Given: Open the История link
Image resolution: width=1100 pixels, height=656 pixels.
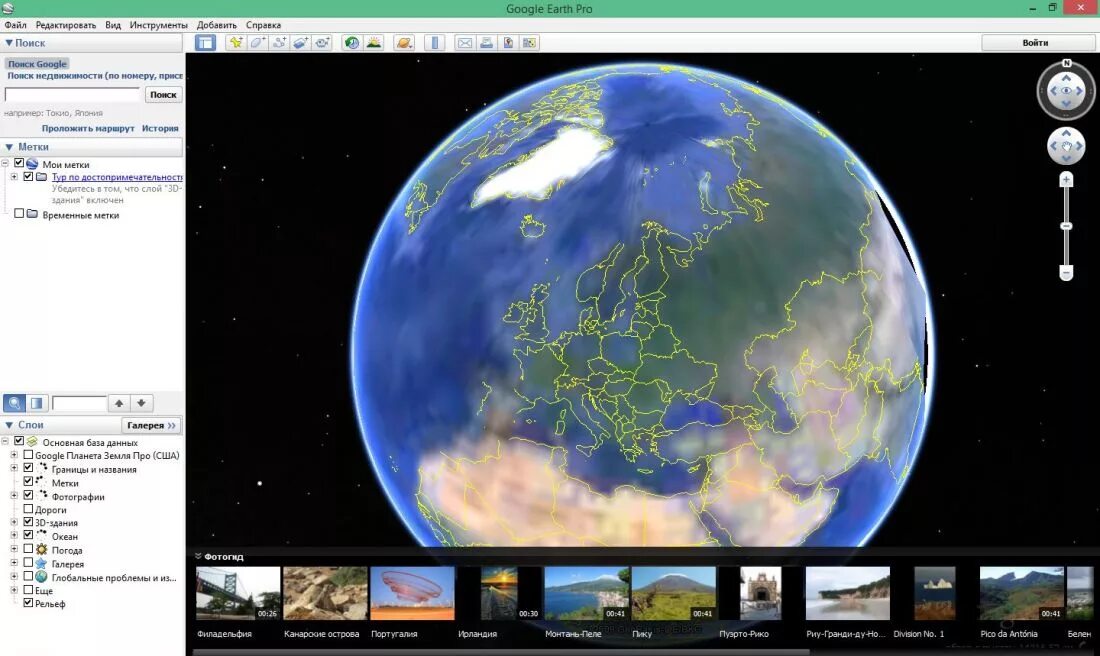Looking at the screenshot, I should tap(160, 128).
